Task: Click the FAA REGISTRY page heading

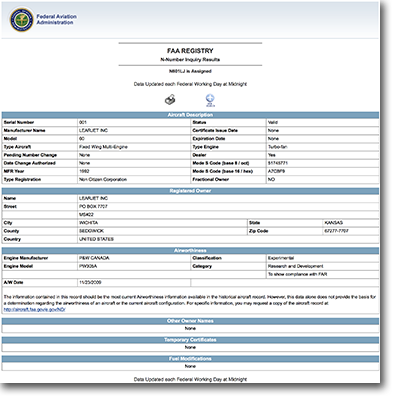Action: point(190,51)
